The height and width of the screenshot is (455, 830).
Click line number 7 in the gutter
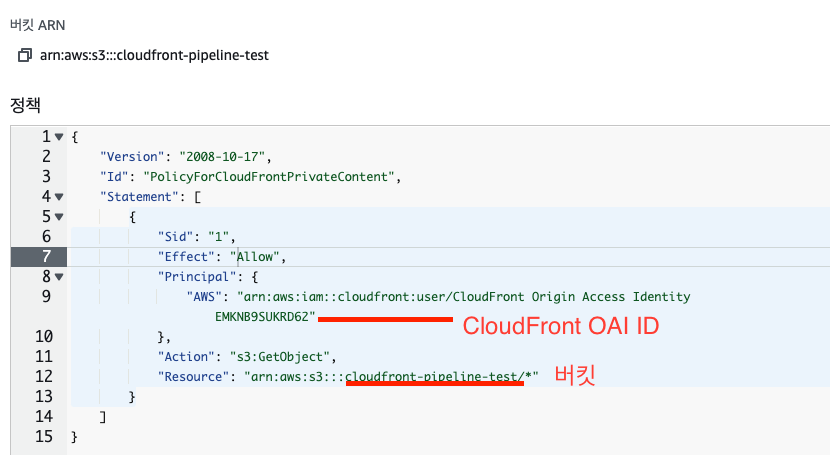tap(47, 257)
